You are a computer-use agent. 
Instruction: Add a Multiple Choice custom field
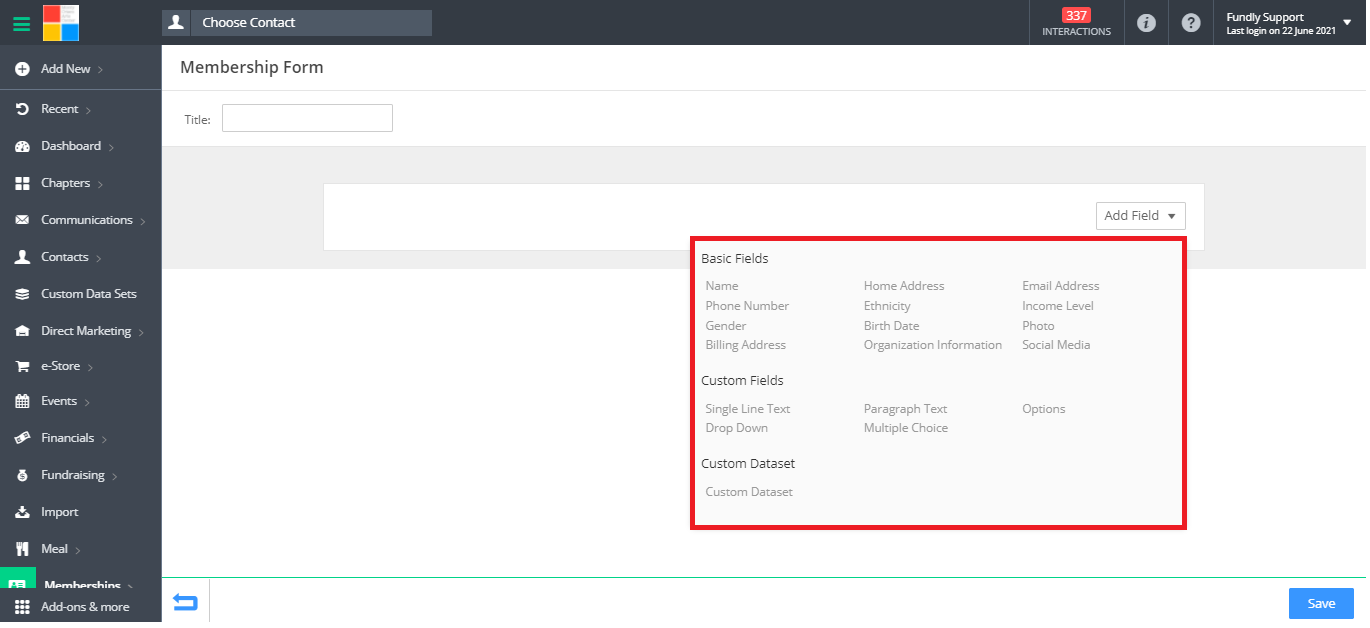pos(906,428)
